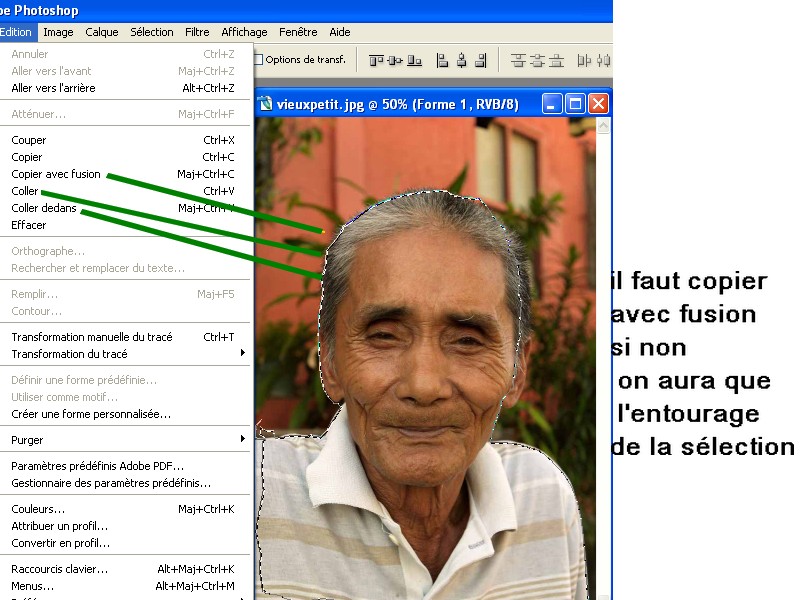The image size is (800, 600).
Task: Choose Annuler in the Edition menu
Action: point(126,54)
